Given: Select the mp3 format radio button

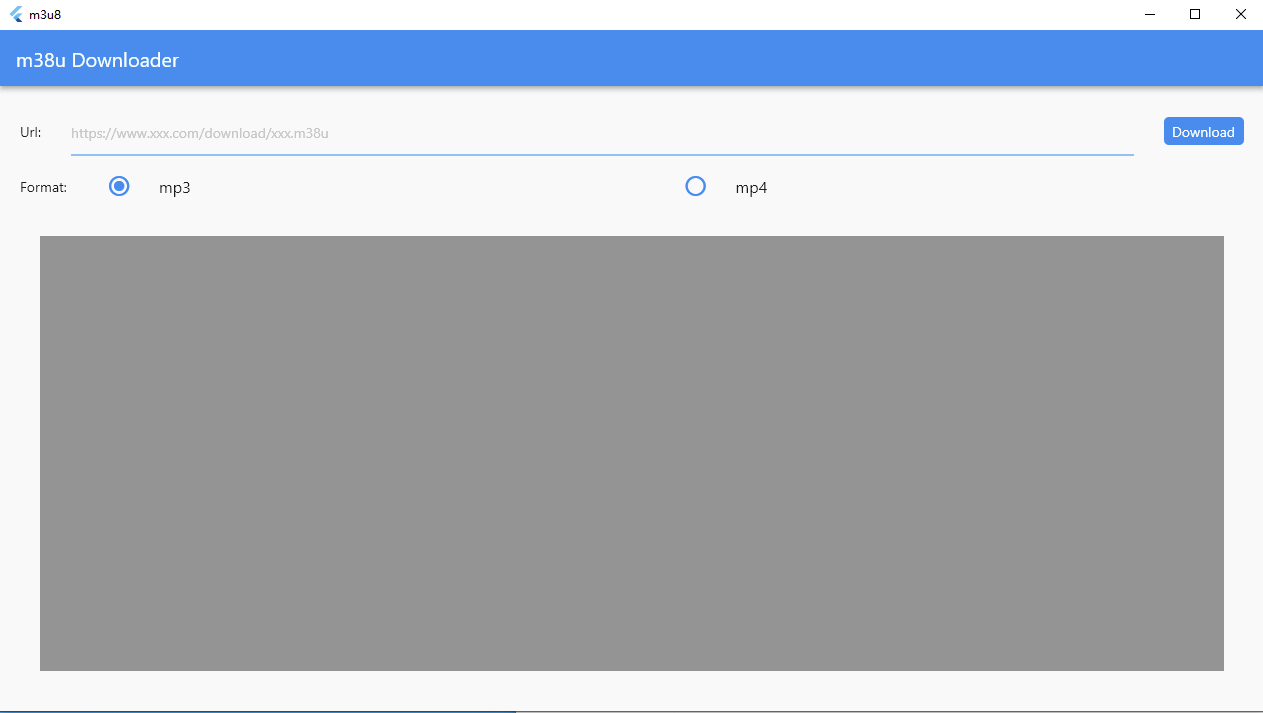Looking at the screenshot, I should click(119, 186).
